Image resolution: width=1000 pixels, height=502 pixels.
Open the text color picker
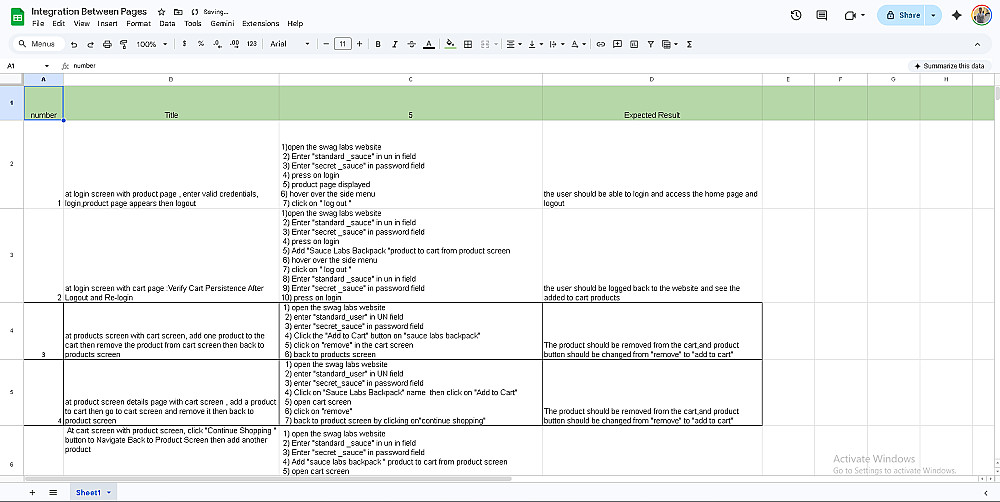point(429,44)
